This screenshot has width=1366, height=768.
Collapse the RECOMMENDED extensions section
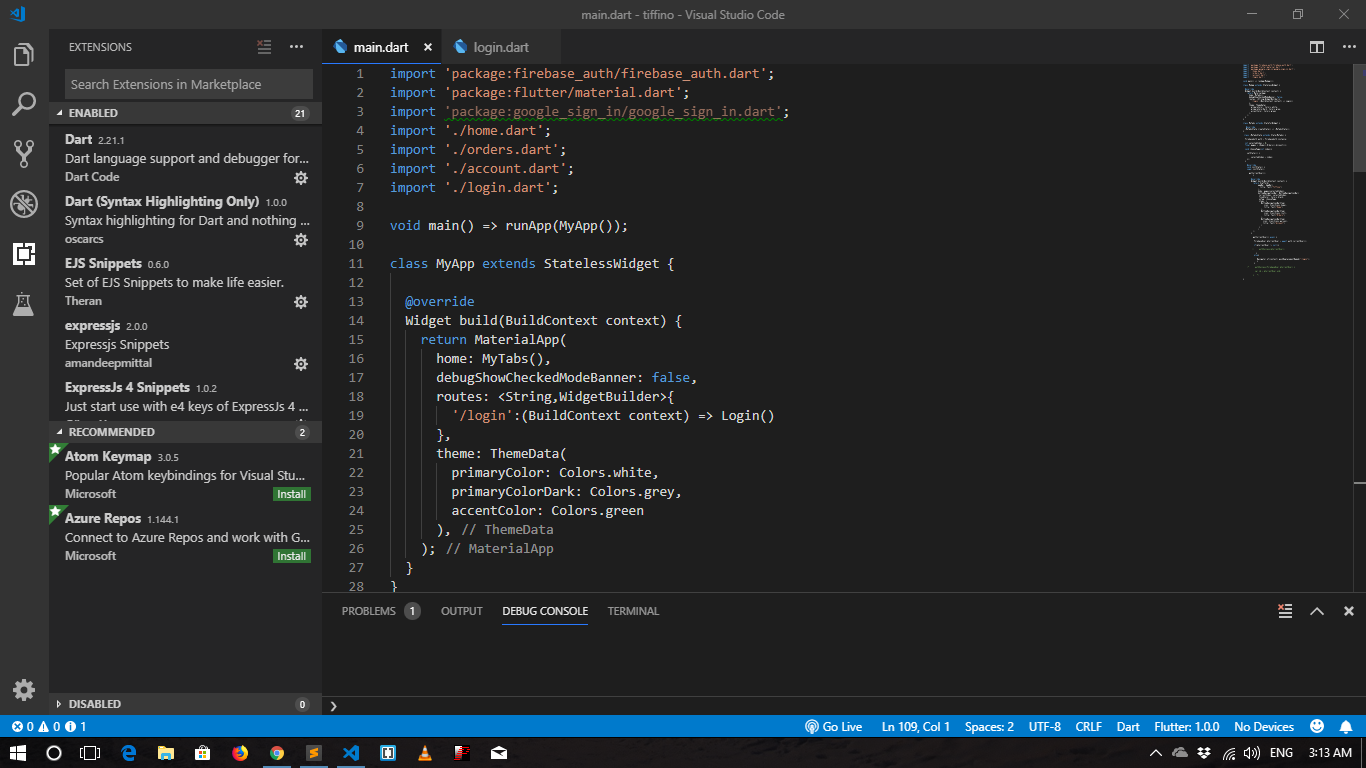(110, 432)
